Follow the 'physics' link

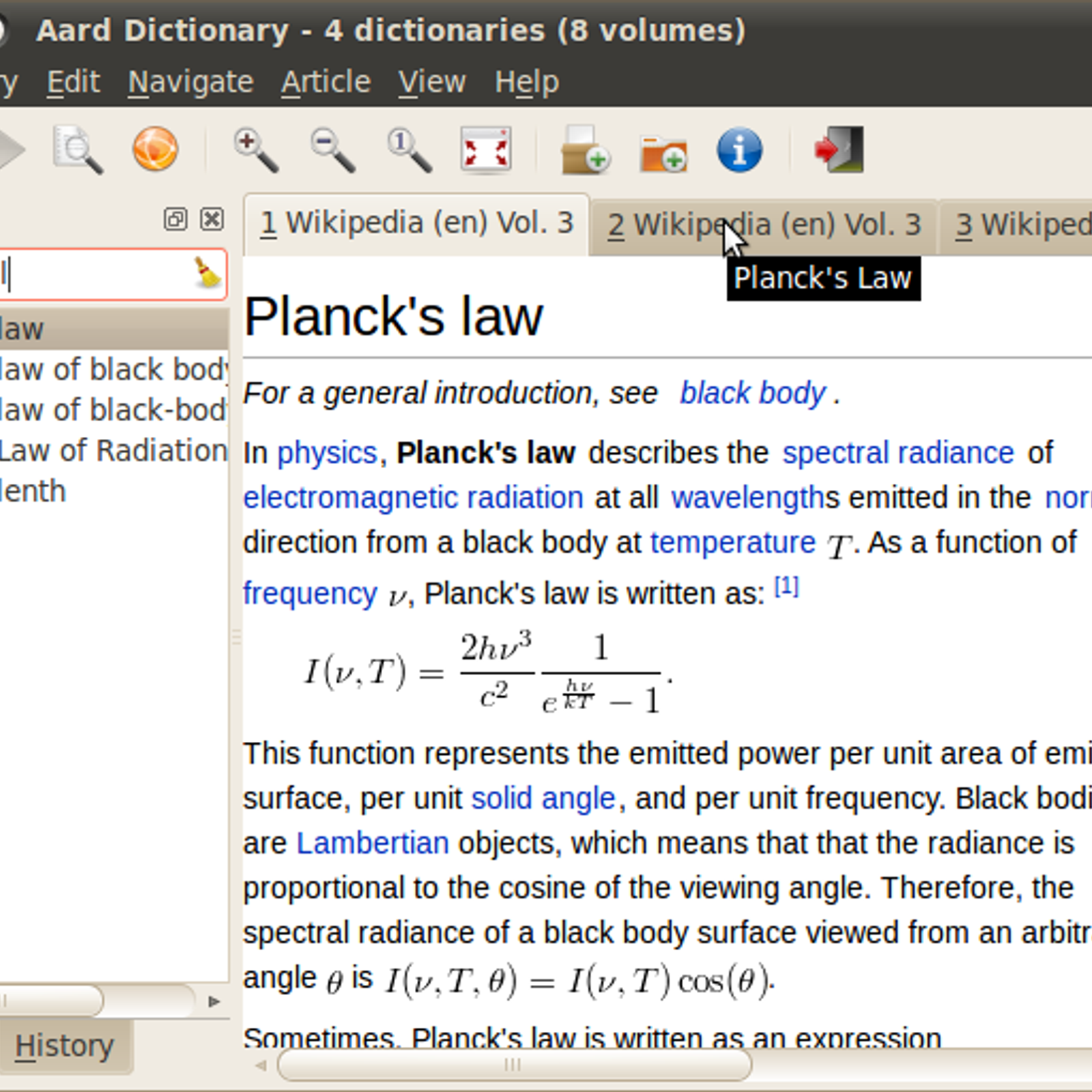tap(327, 453)
